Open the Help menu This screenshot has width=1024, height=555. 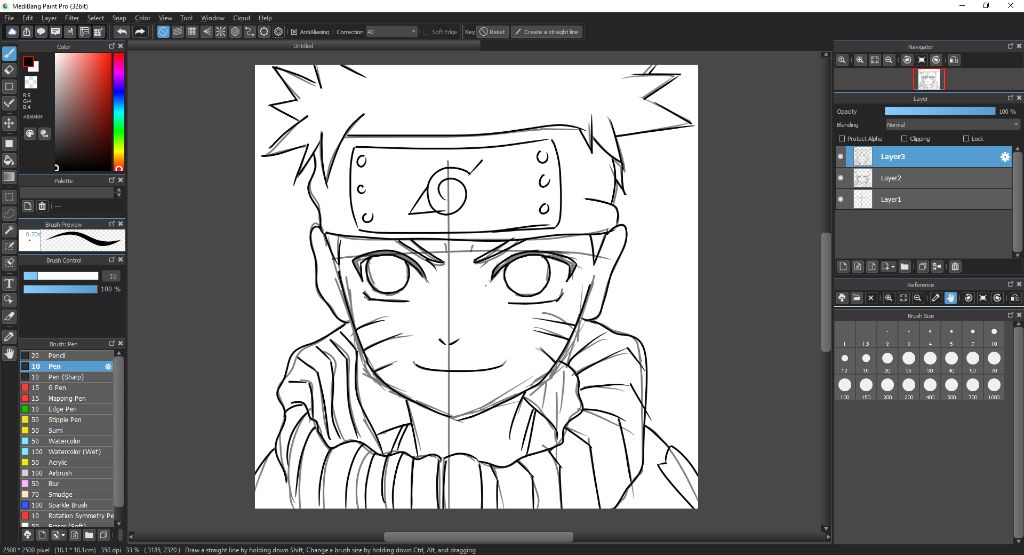265,18
